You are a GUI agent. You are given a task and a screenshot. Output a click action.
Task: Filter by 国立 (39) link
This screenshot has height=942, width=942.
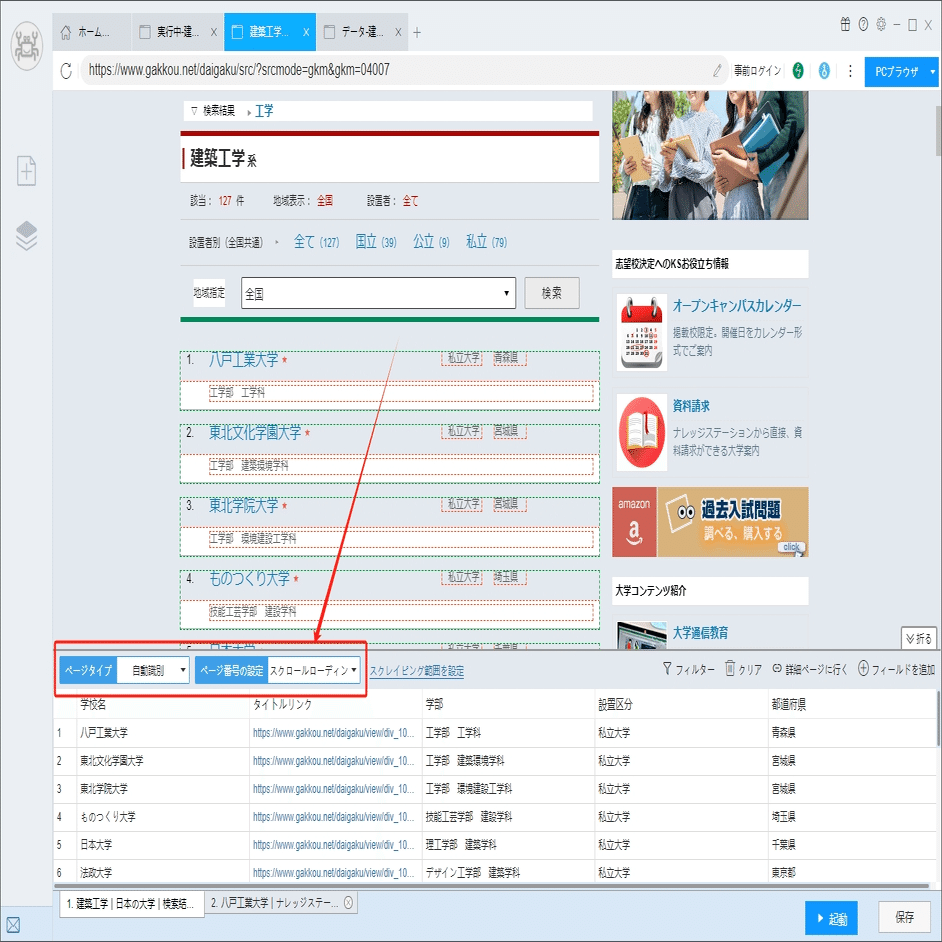click(375, 242)
